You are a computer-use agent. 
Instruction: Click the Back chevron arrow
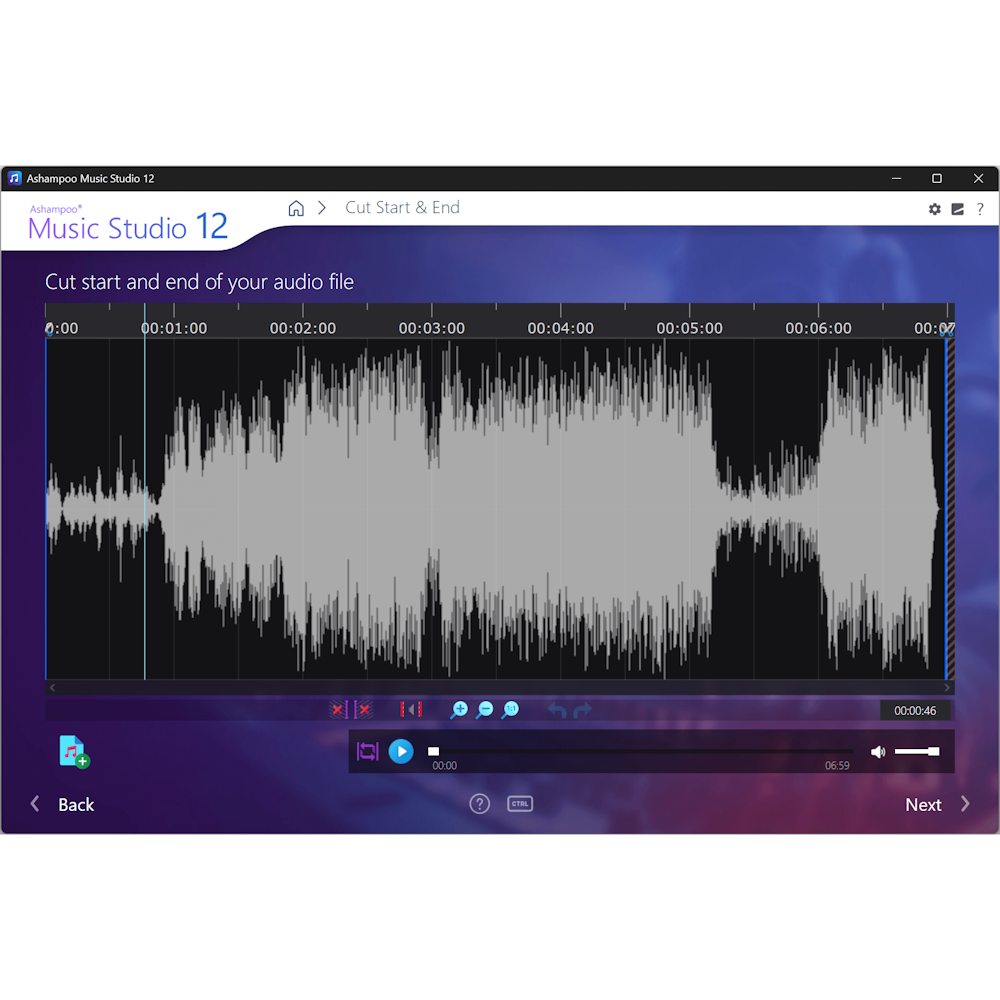tap(35, 804)
